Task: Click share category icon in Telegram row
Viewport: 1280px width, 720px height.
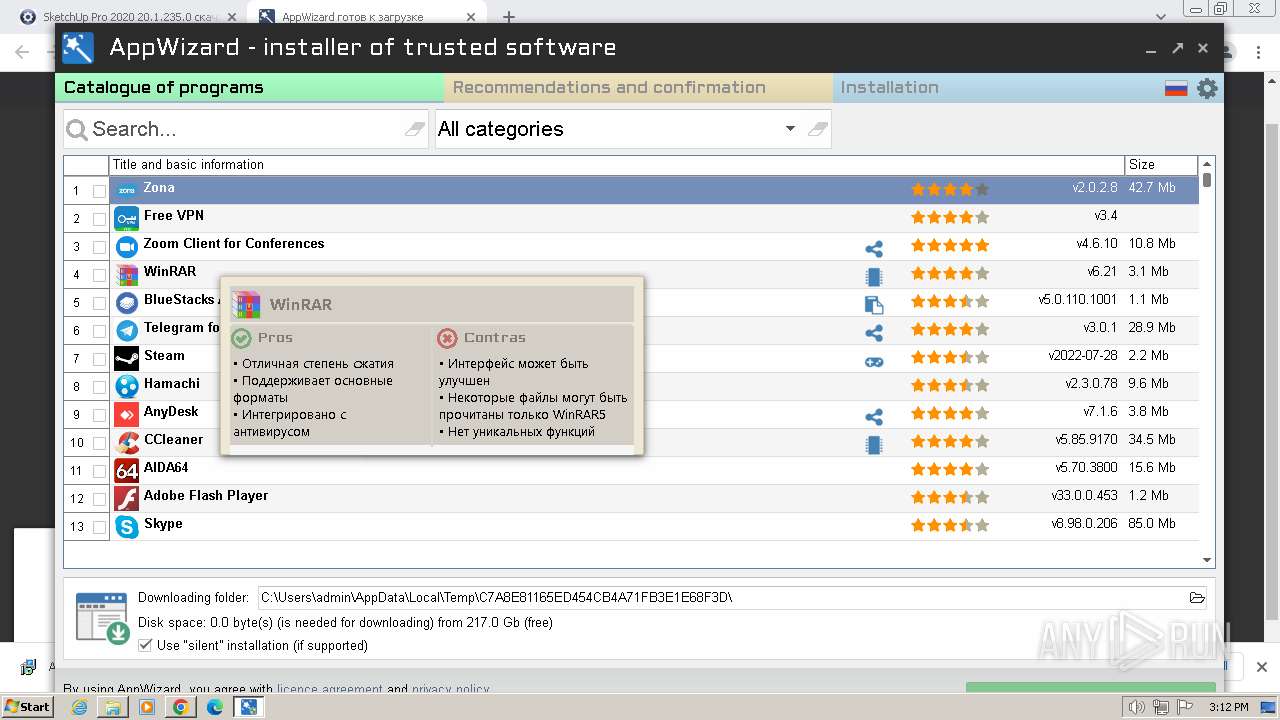Action: pyautogui.click(x=874, y=333)
